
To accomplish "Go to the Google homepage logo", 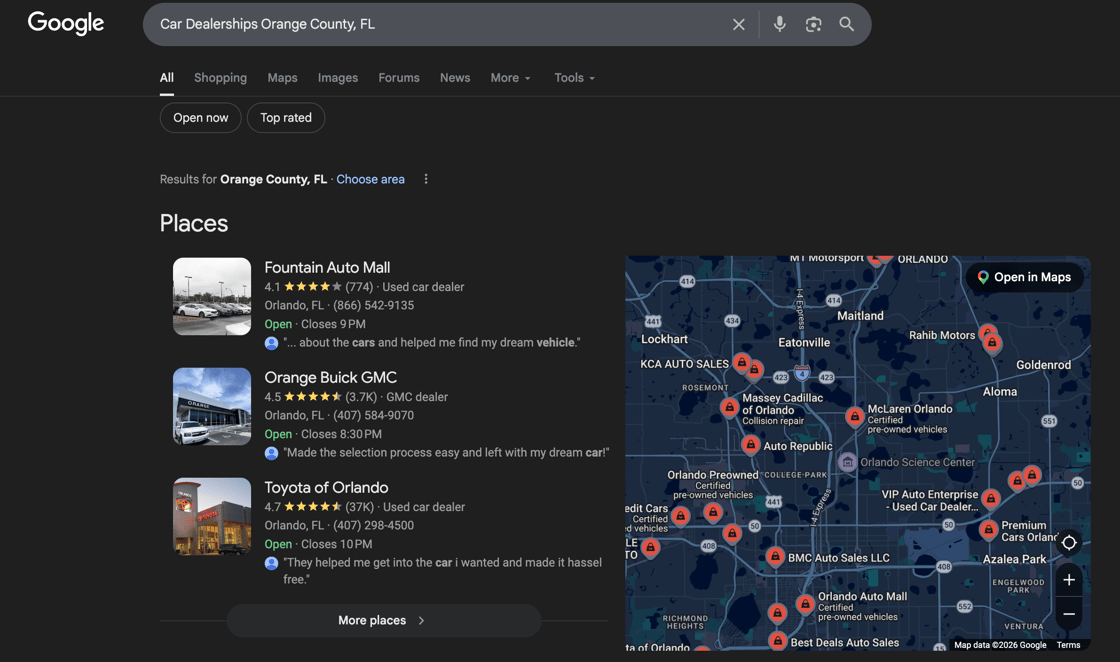I will [66, 23].
